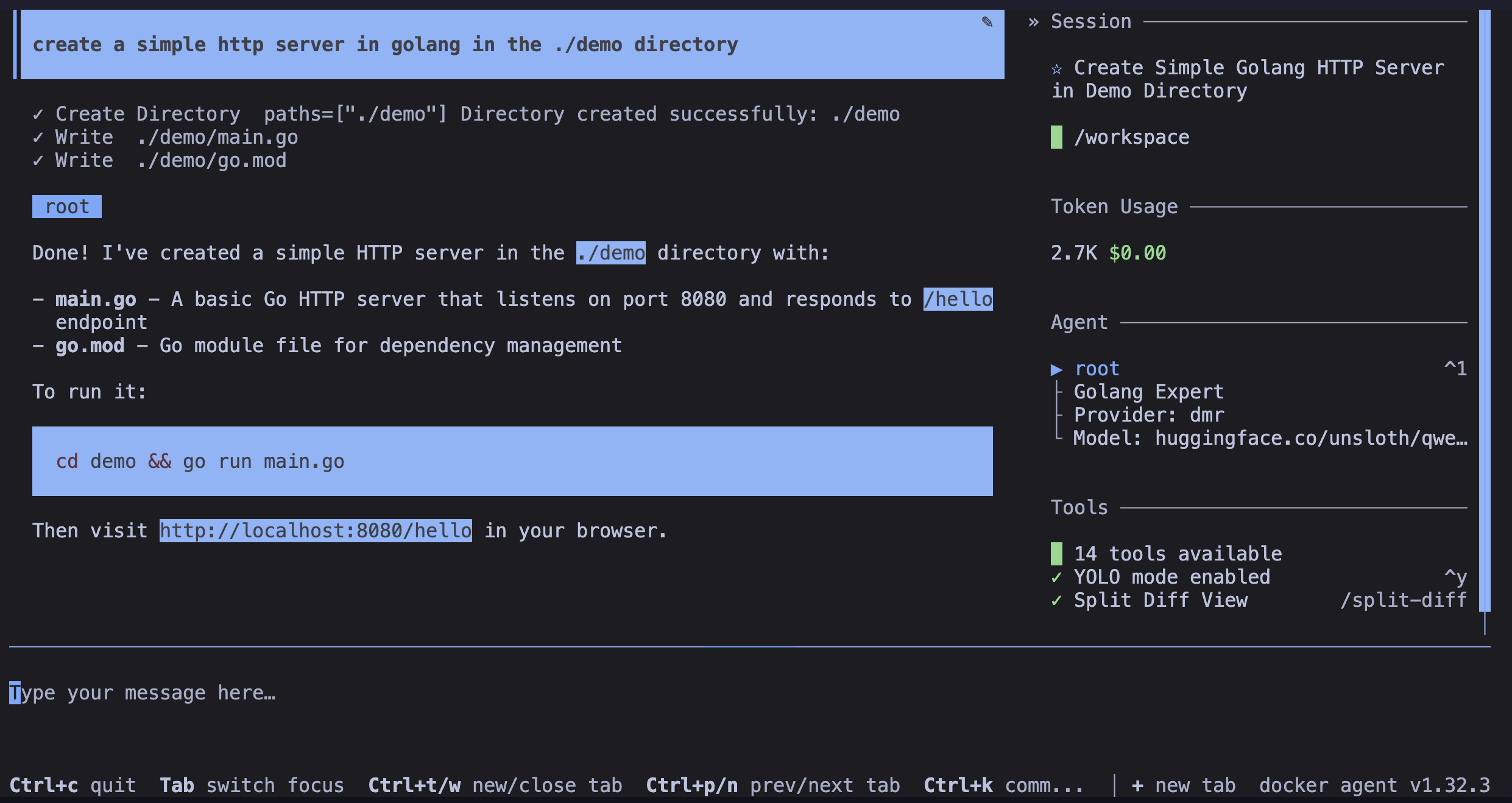Viewport: 1512px width, 803px height.
Task: Click the green block before /workspace
Action: [x=1056, y=137]
